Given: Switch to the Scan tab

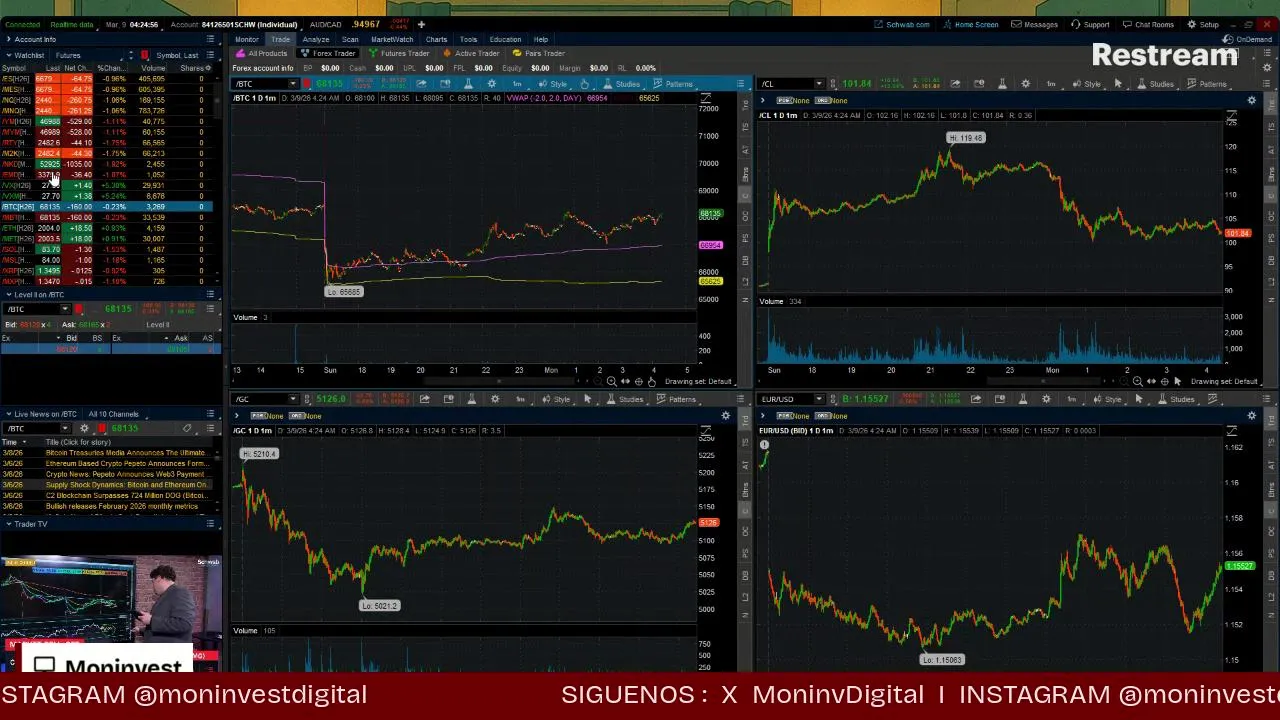Looking at the screenshot, I should pyautogui.click(x=350, y=39).
